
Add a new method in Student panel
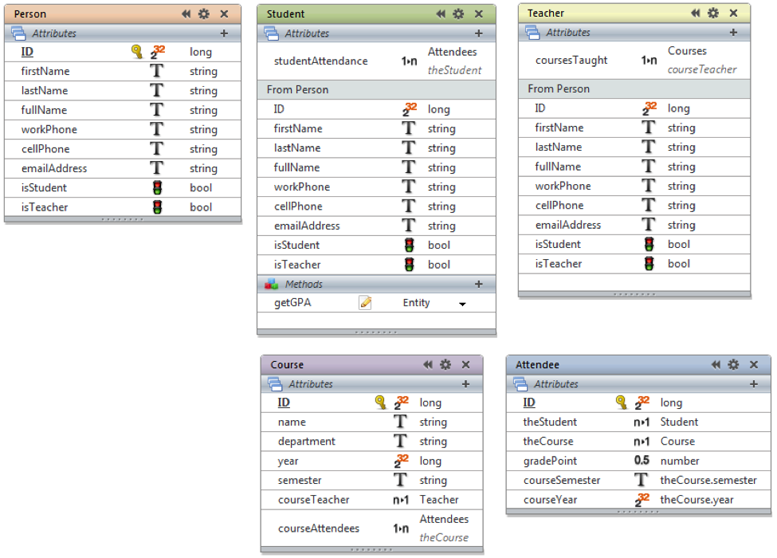(478, 284)
